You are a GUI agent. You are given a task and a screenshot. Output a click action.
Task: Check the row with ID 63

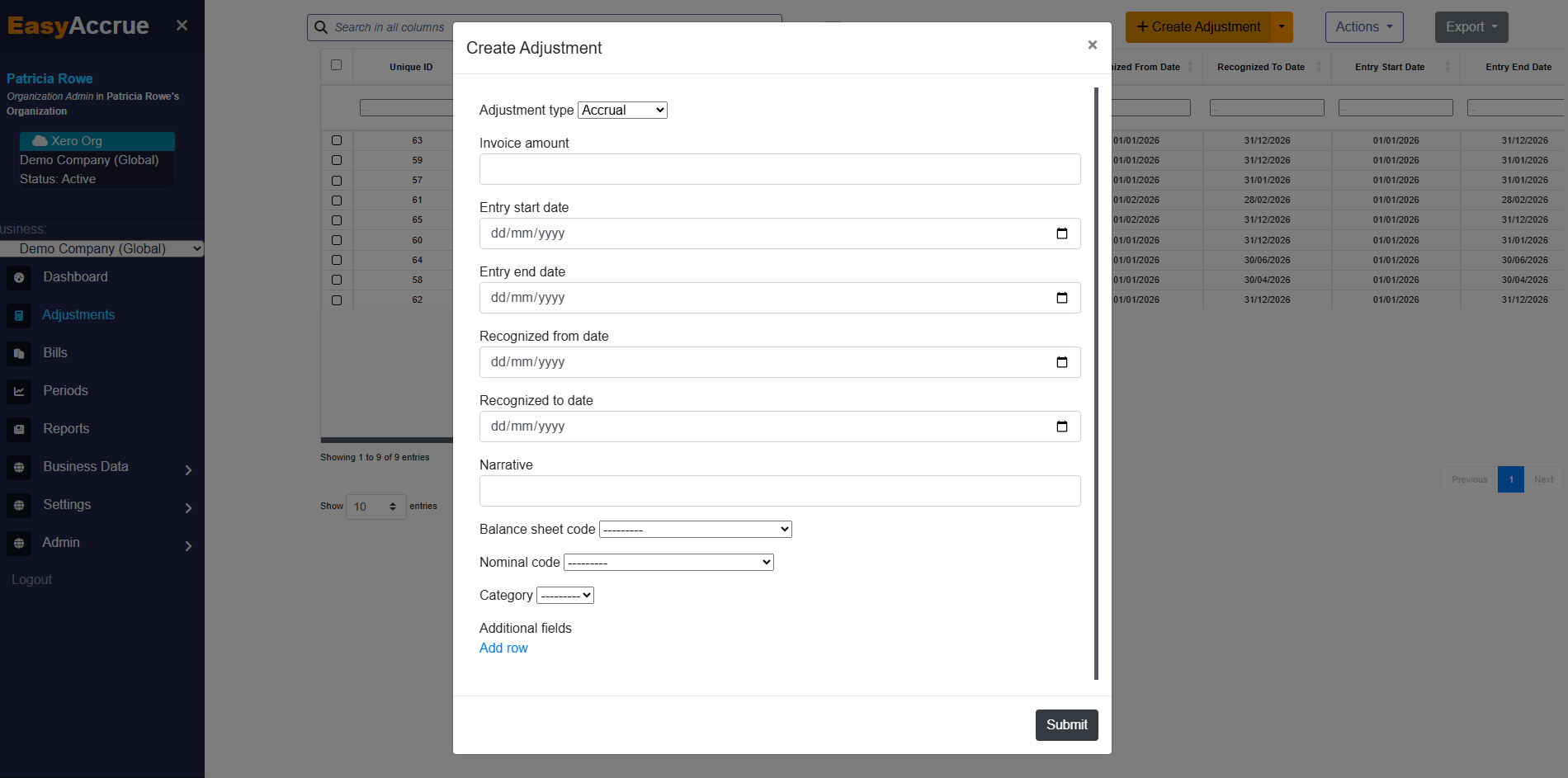click(337, 140)
